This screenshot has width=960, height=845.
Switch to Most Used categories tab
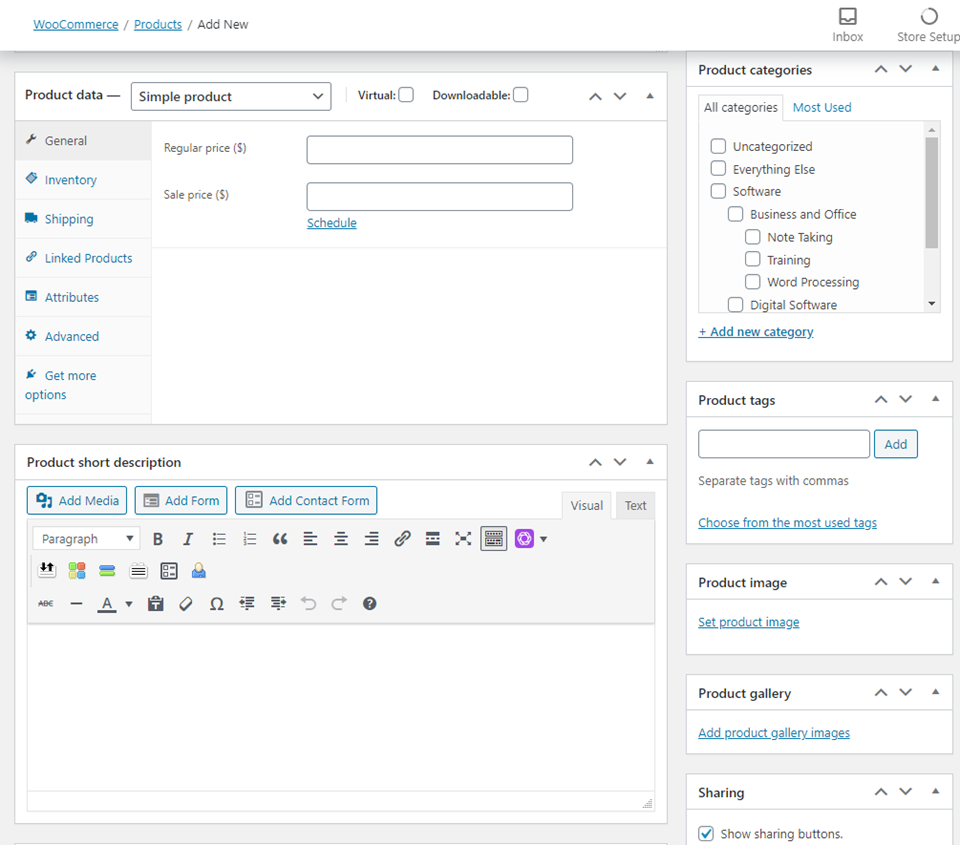click(x=822, y=108)
